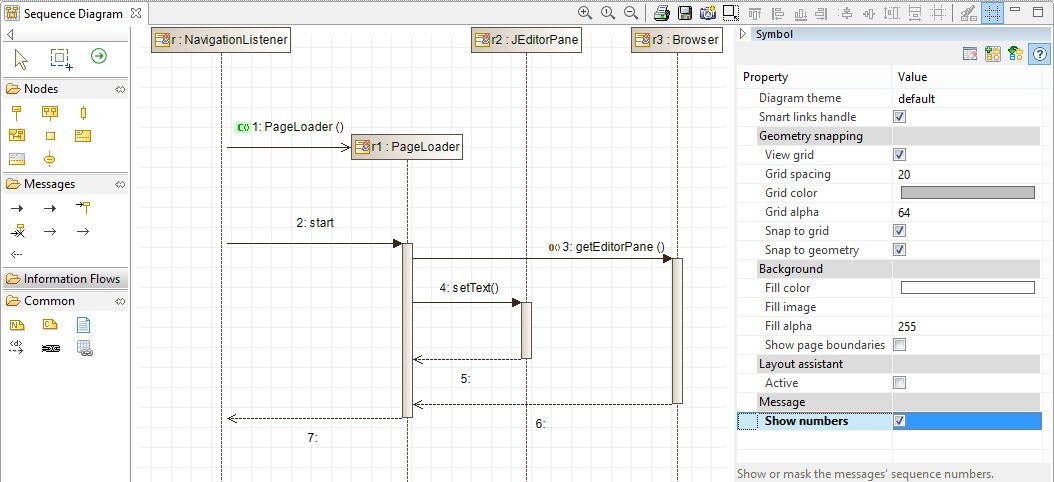Reset zoom with the 1:1 magnifier icon
The width and height of the screenshot is (1054, 482).
pos(608,13)
